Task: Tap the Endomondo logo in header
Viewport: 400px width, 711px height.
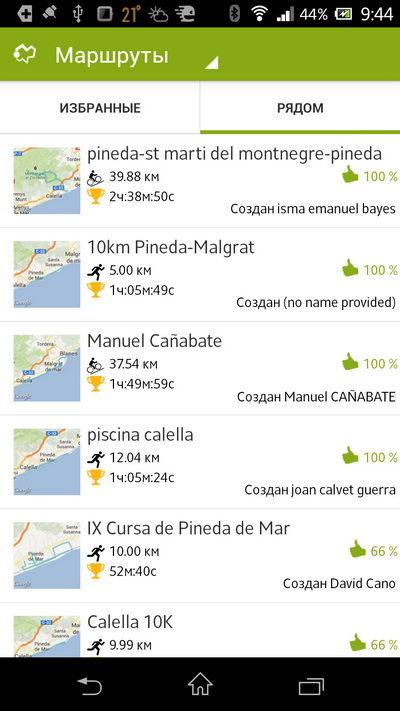Action: (24, 54)
